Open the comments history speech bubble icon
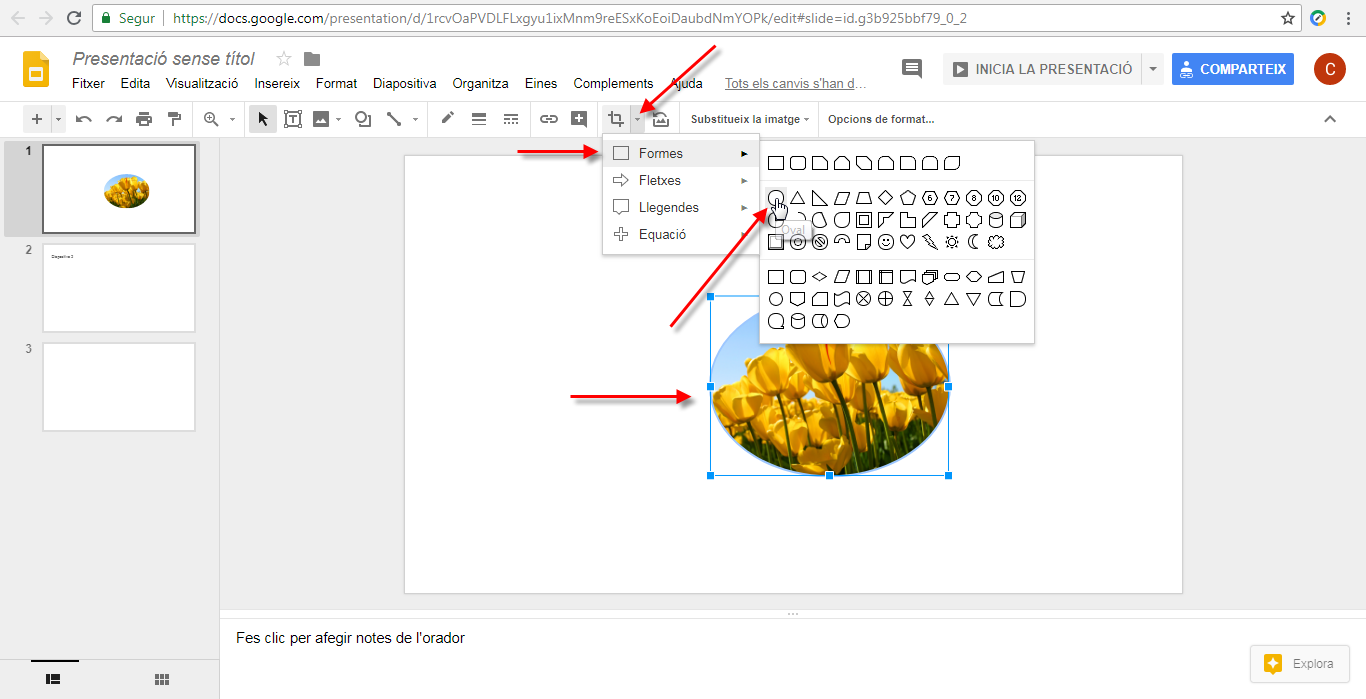The width and height of the screenshot is (1366, 699). [912, 68]
